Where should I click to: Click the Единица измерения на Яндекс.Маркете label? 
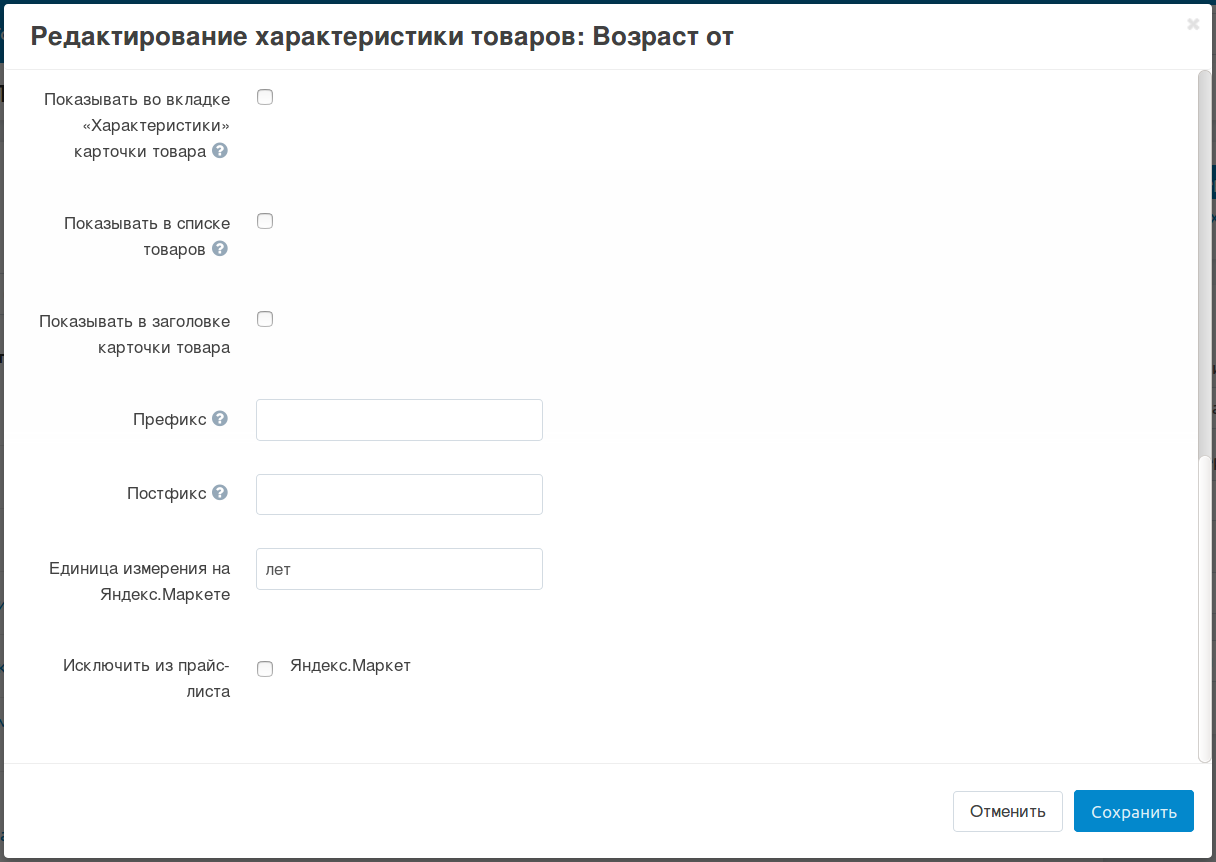pyautogui.click(x=139, y=581)
